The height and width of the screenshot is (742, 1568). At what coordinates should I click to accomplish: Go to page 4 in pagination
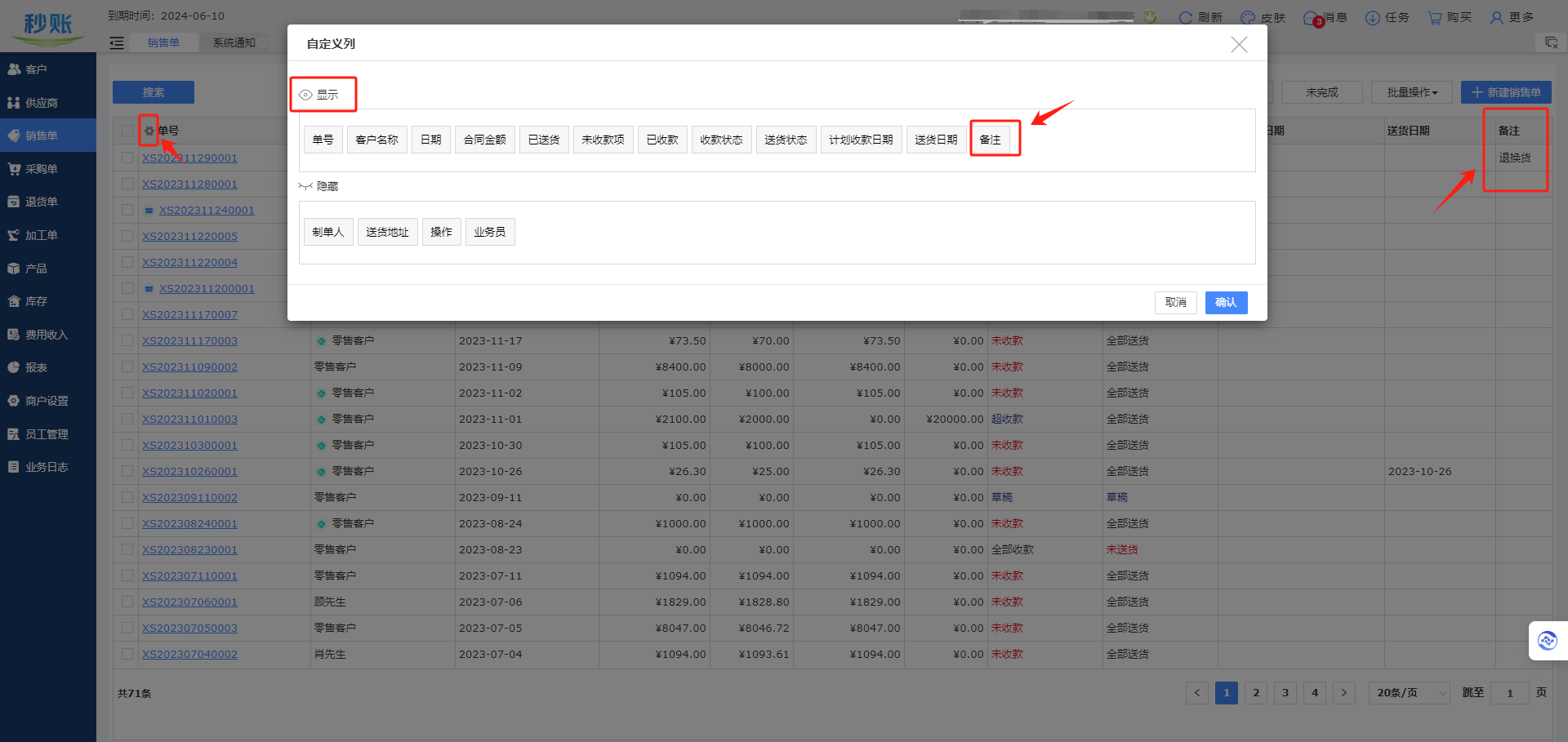[1315, 693]
